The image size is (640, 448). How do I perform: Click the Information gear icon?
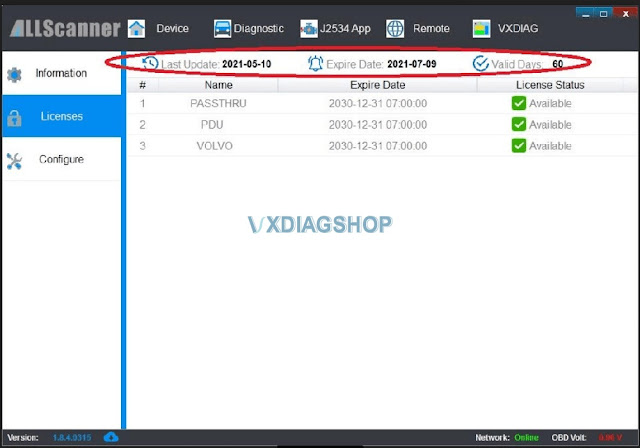tap(14, 75)
